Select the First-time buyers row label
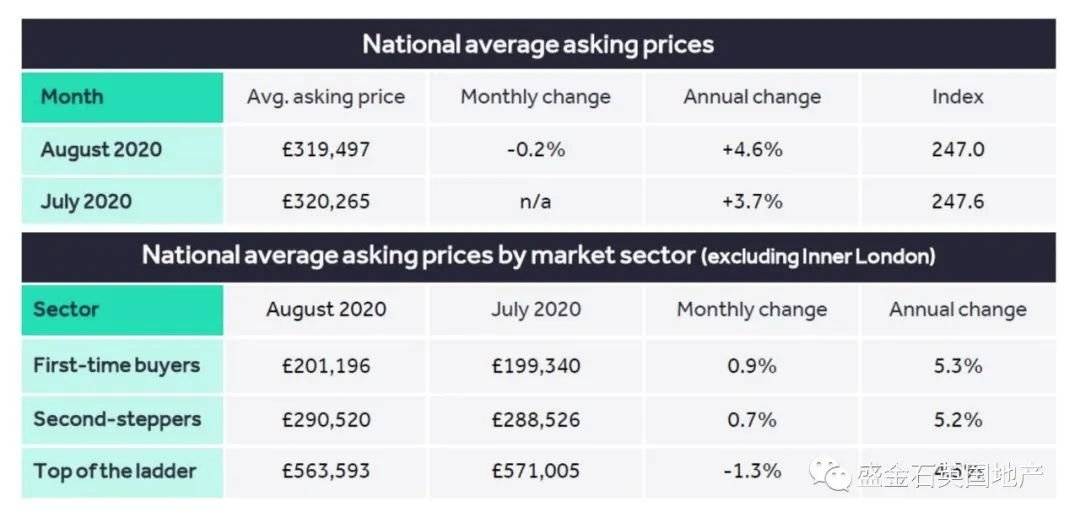The height and width of the screenshot is (523, 1080). (116, 365)
